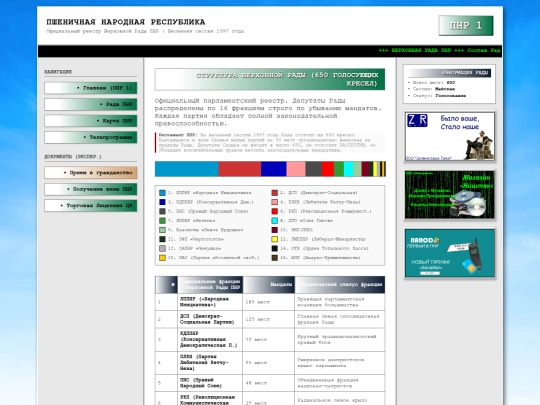Viewport: 540px width, 405px height.
Task: Open the Получение визы ПНР document
Action: [x=91, y=189]
